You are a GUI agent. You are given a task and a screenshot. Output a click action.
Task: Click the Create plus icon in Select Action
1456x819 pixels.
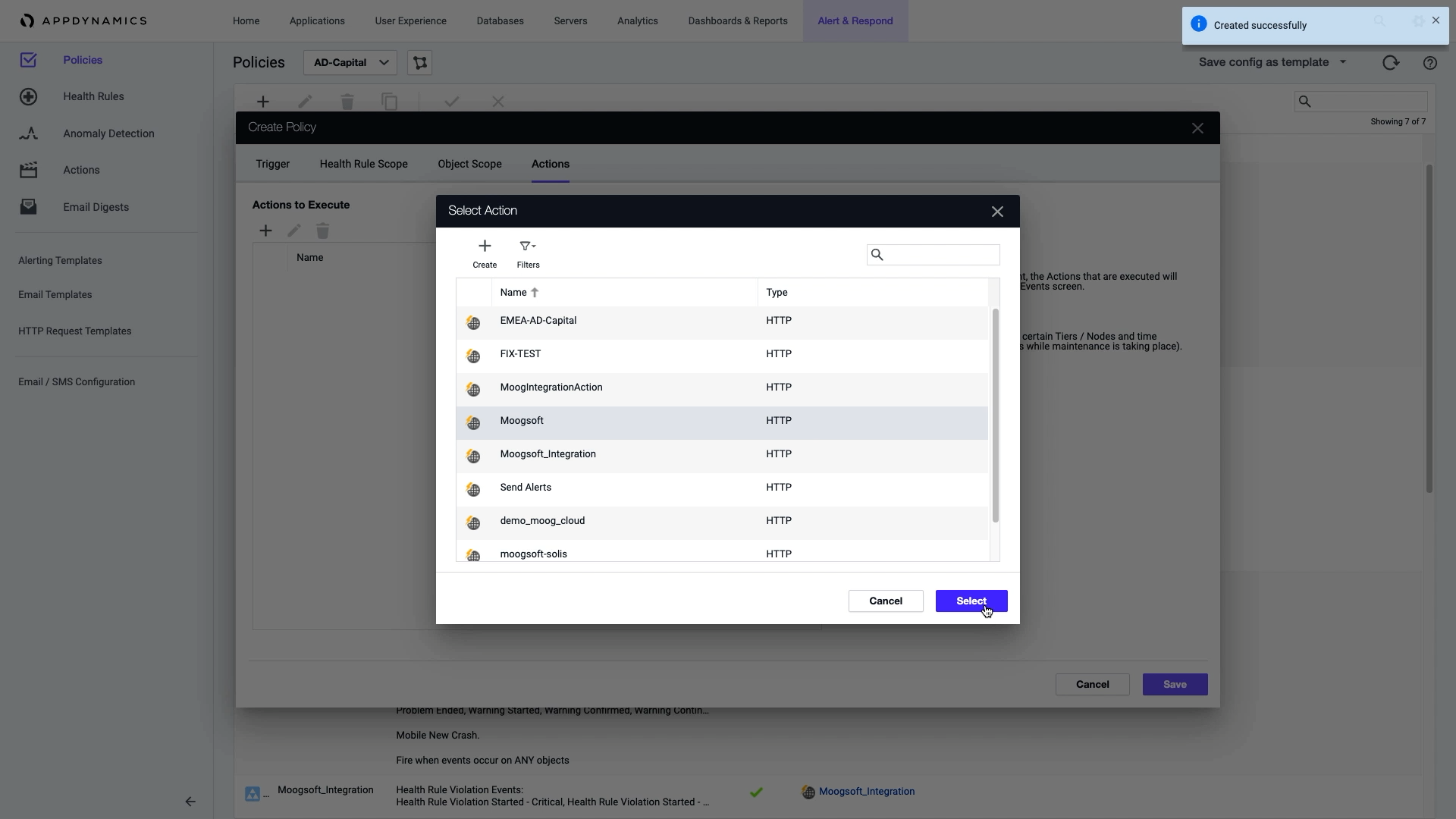[485, 246]
